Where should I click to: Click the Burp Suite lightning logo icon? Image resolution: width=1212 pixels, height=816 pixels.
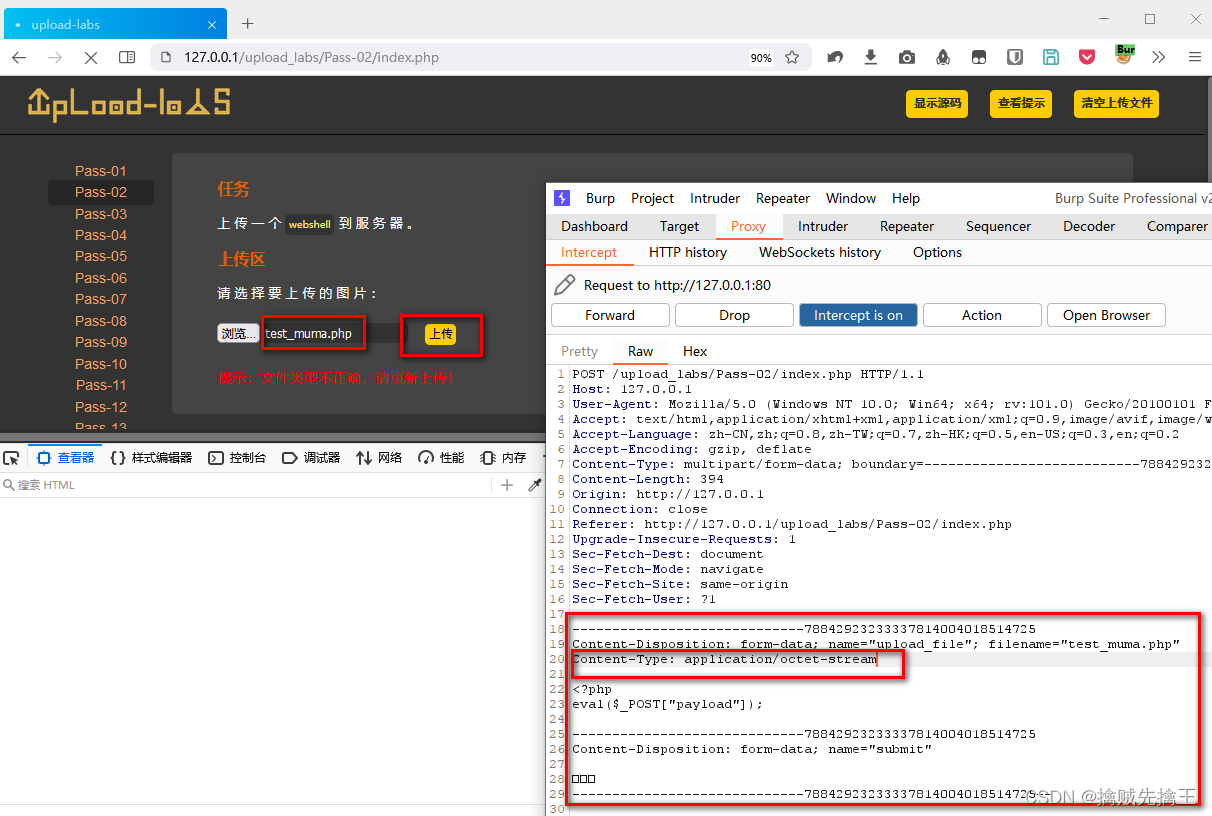(x=561, y=198)
